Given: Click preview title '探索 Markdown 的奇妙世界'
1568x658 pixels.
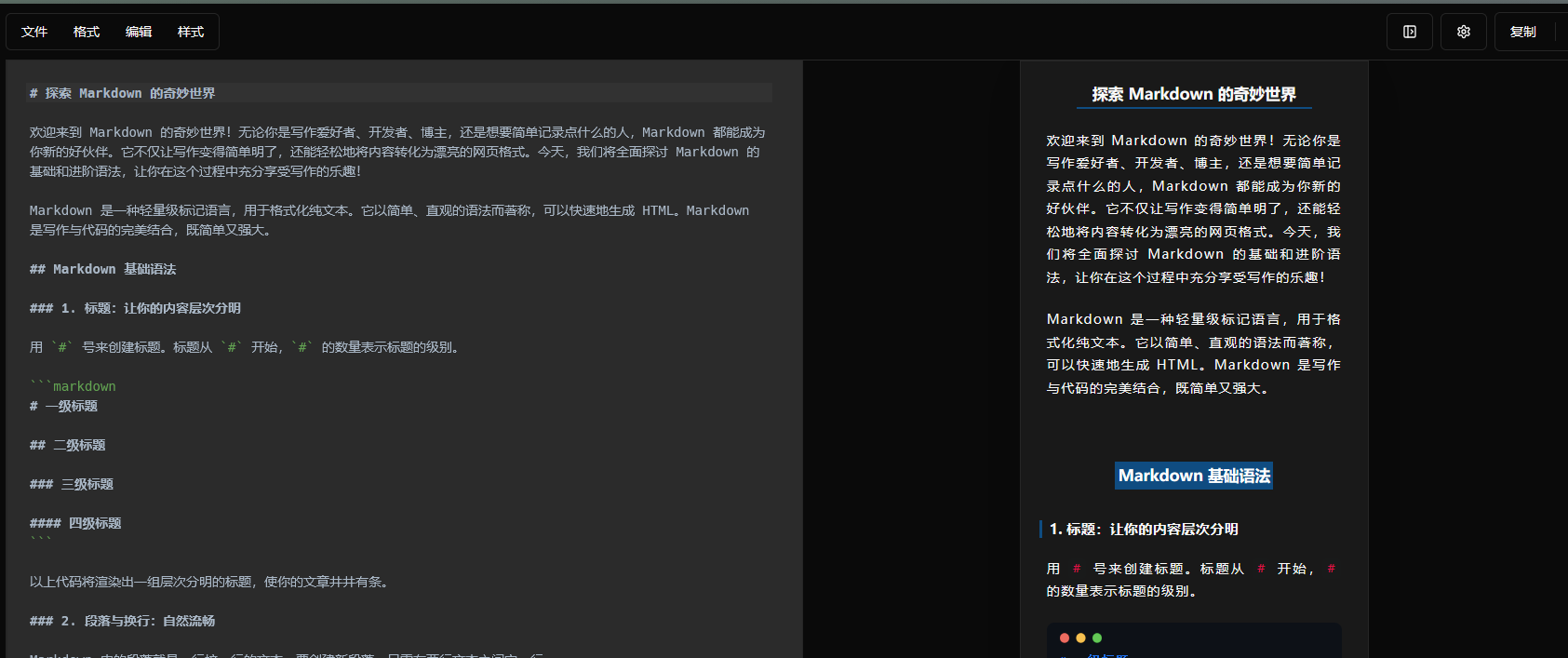Looking at the screenshot, I should click(x=1194, y=94).
